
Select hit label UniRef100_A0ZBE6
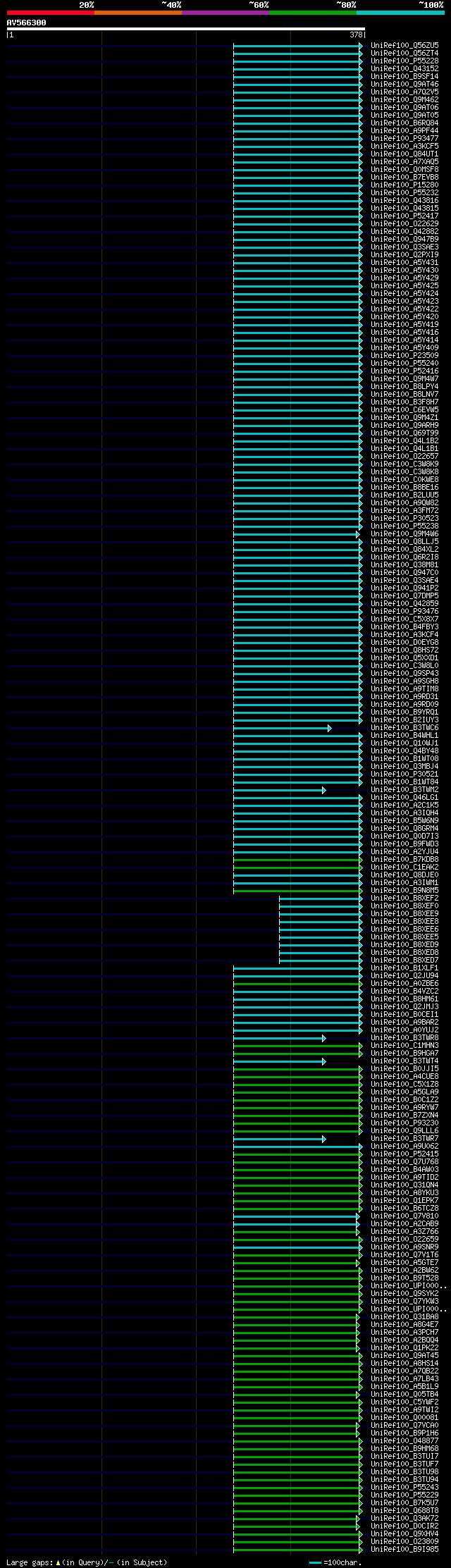(x=404, y=983)
